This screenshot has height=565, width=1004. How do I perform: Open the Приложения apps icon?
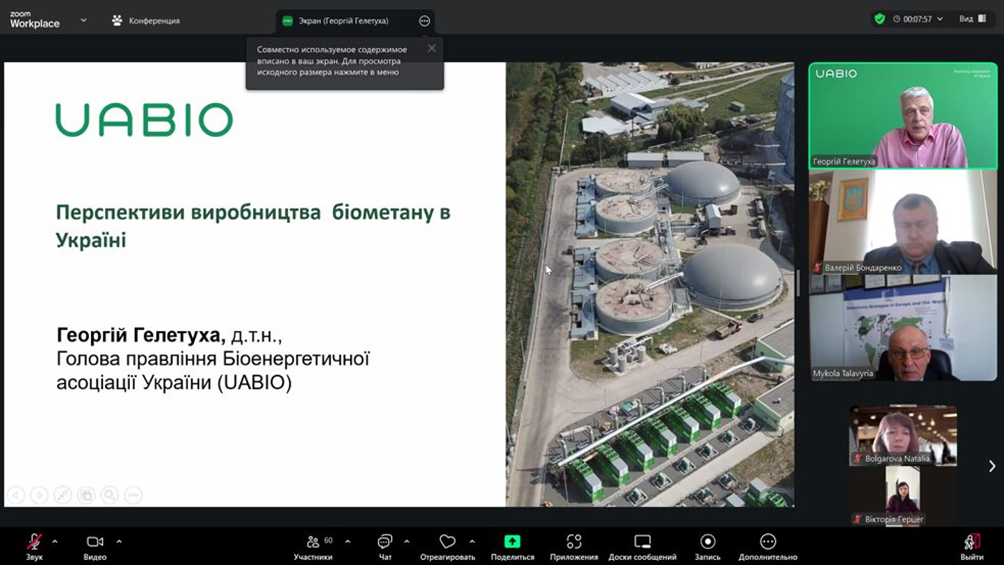(574, 542)
